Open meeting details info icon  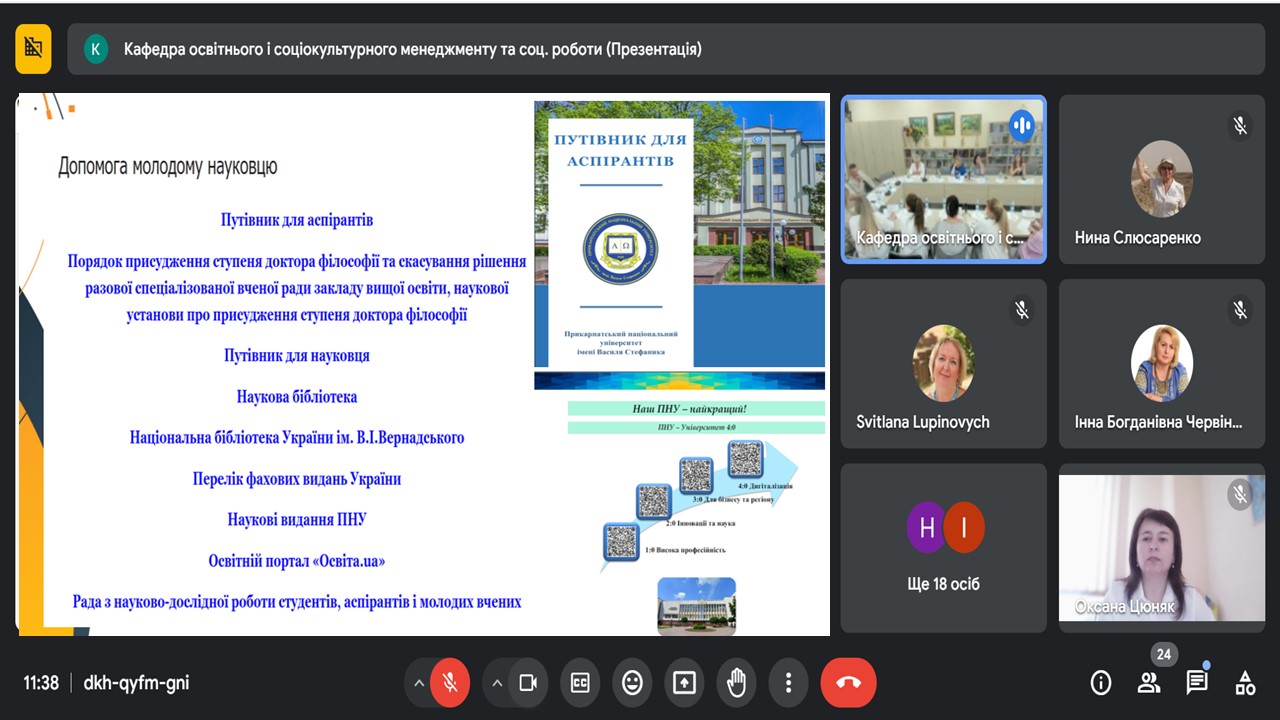point(1101,683)
